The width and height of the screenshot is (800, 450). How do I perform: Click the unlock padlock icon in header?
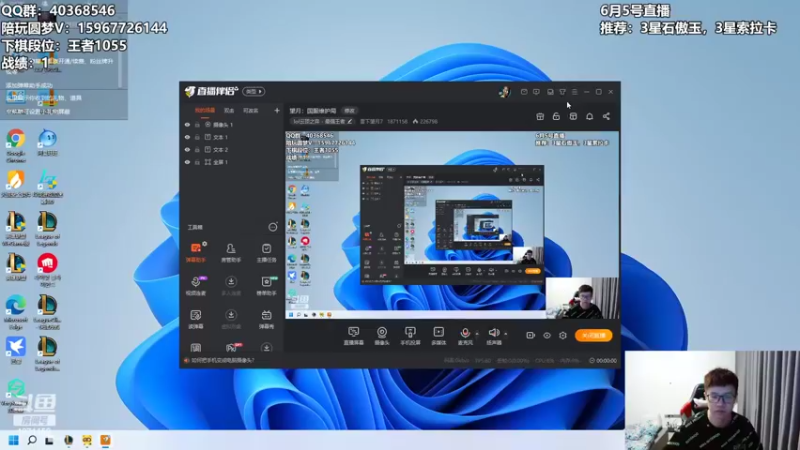point(556,116)
